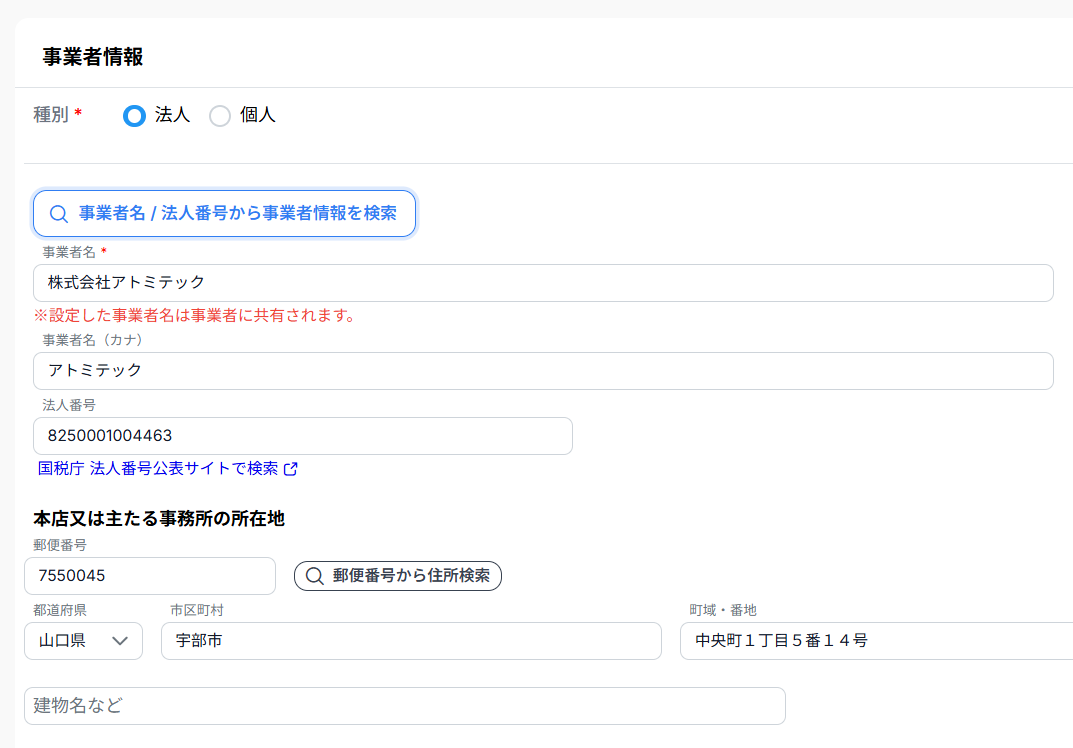Focus the 事業者名 field containing 株式会社アトミテック

tap(543, 283)
